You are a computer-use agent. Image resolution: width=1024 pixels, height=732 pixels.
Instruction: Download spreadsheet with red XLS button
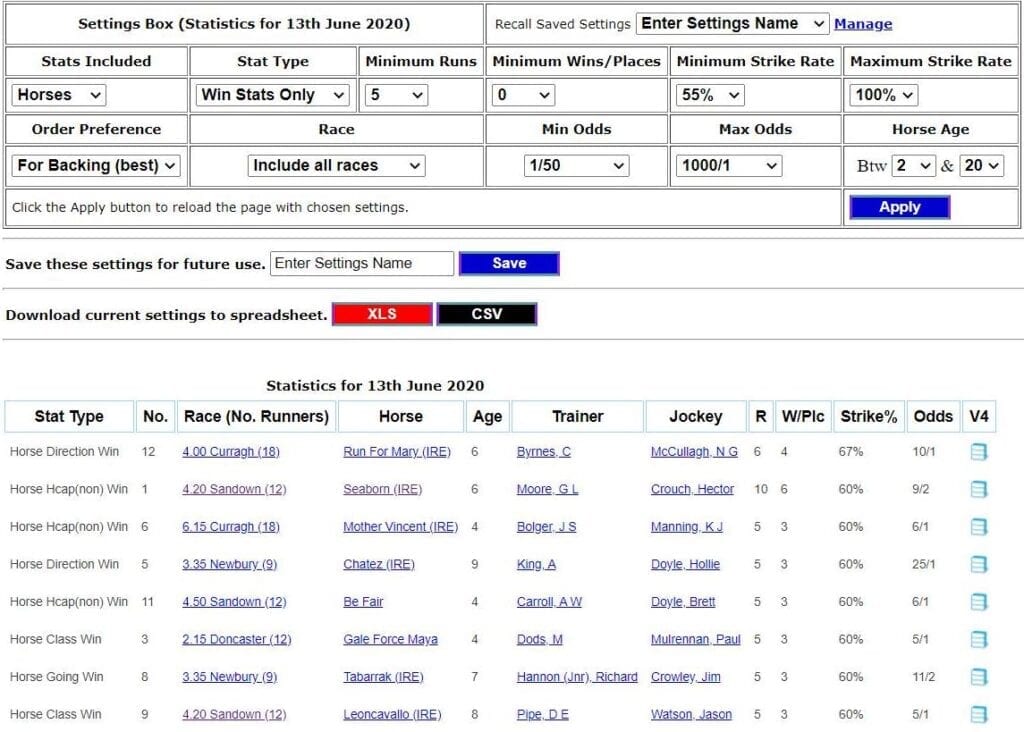(382, 314)
